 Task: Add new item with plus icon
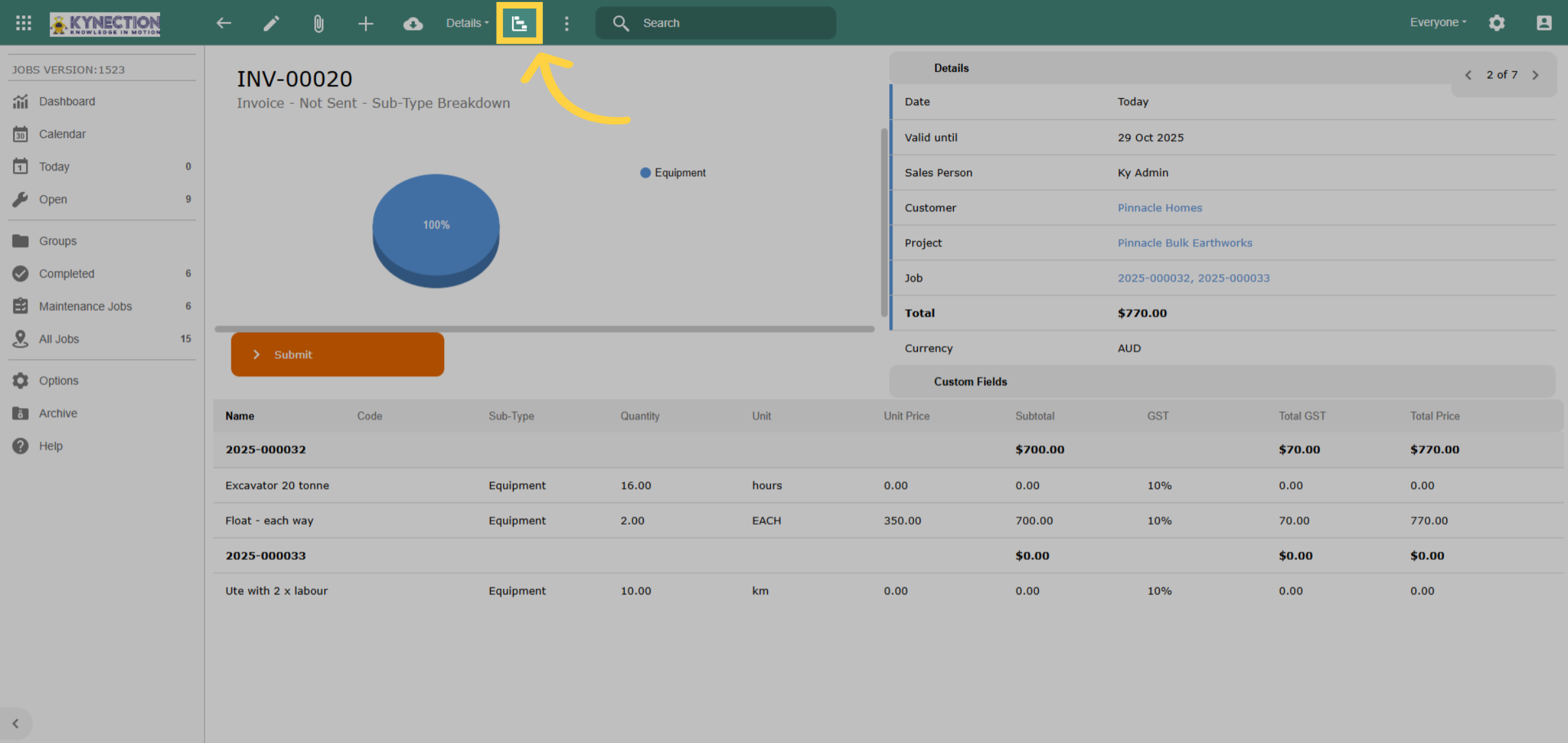(365, 24)
